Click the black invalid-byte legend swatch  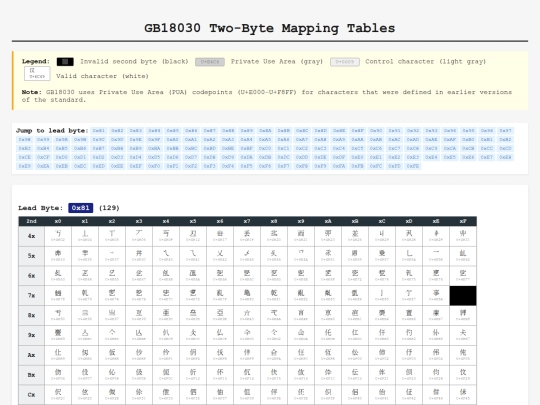click(x=65, y=62)
